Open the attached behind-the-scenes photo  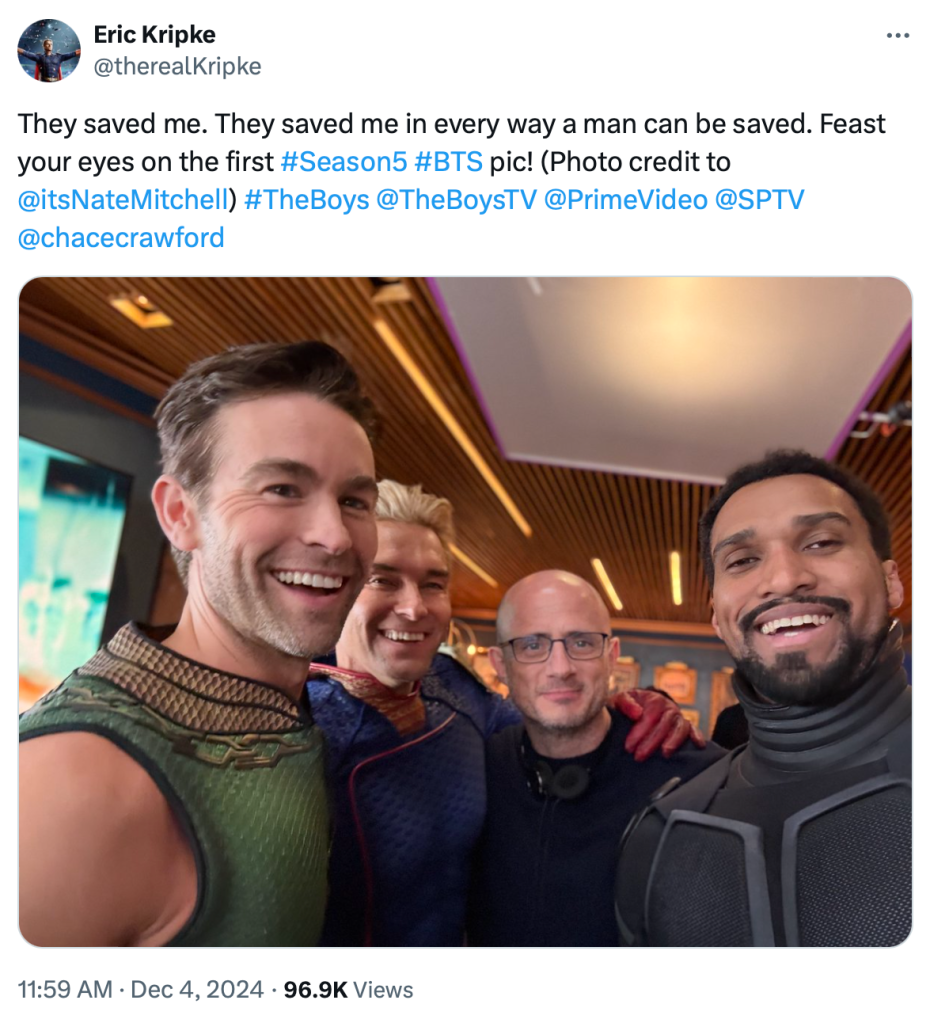pos(465,611)
